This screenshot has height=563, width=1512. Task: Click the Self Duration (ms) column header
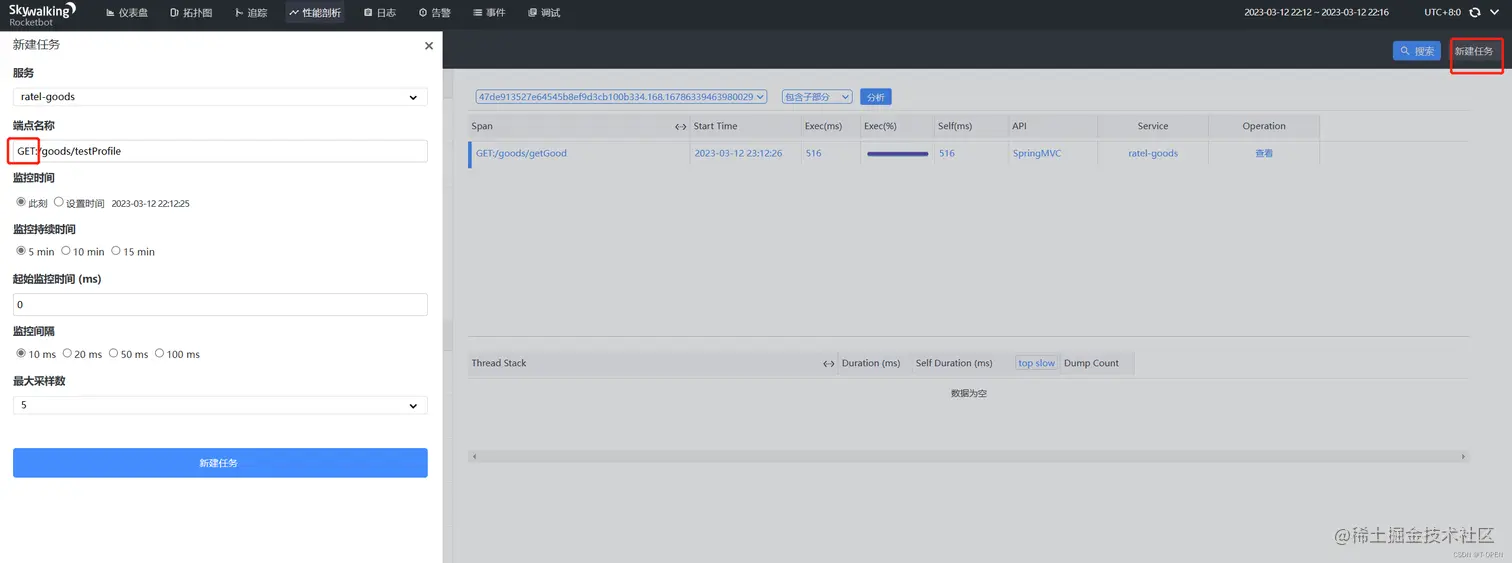954,363
